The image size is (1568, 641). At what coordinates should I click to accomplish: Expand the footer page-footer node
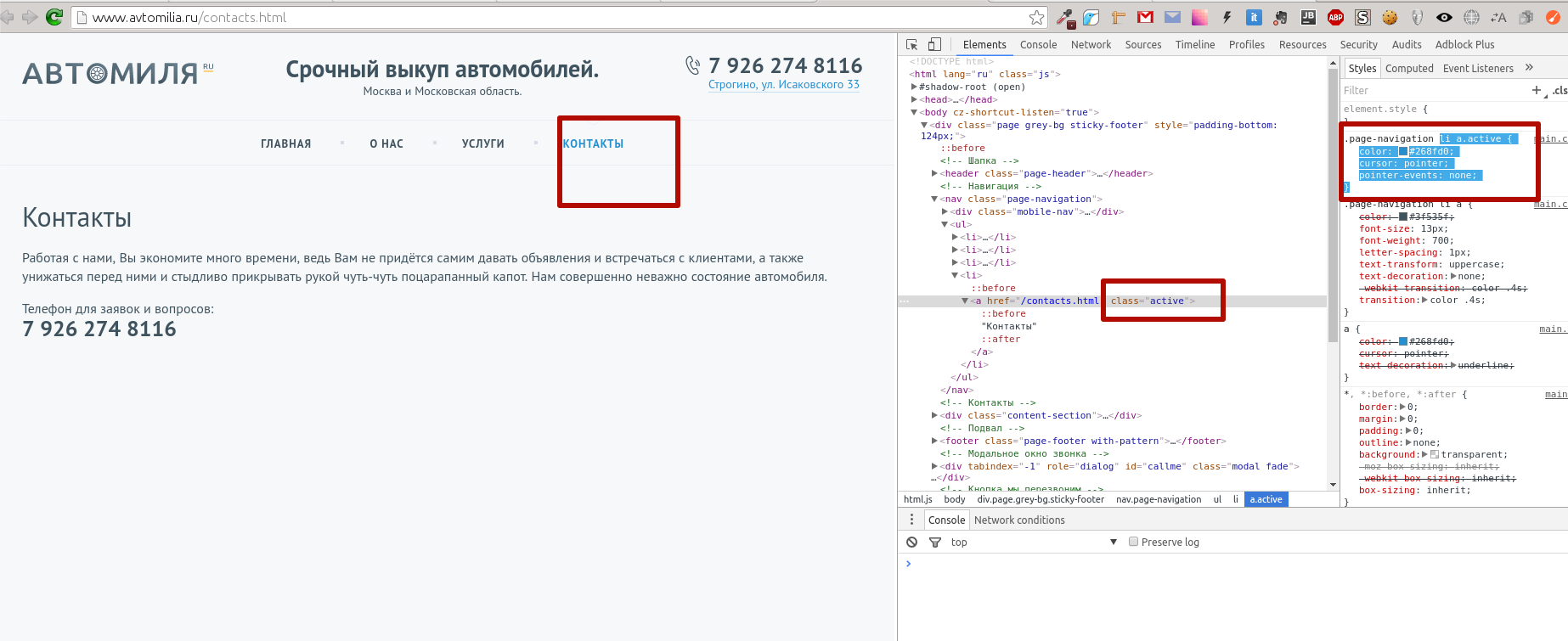pyautogui.click(x=935, y=441)
